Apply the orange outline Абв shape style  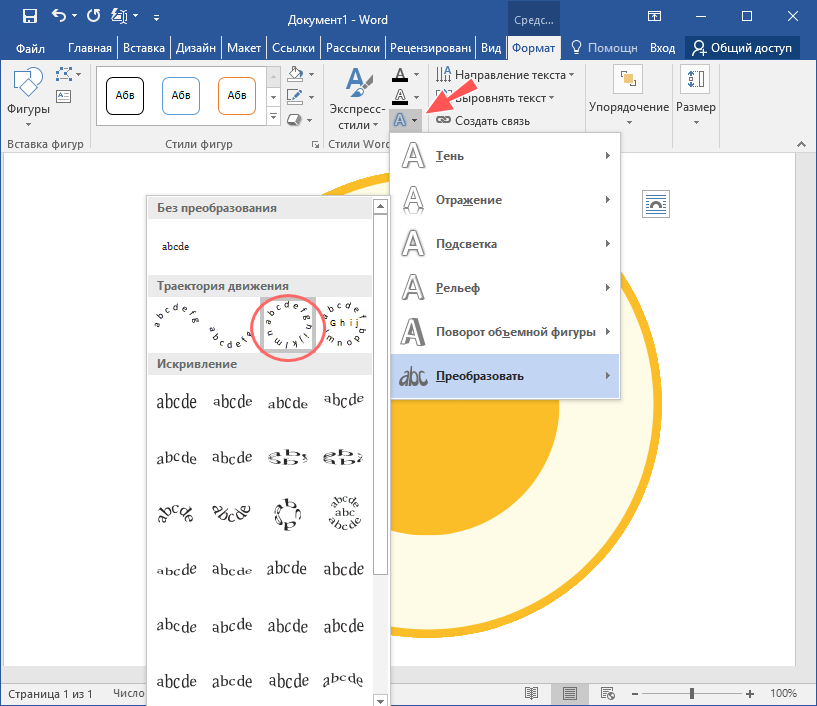pos(237,95)
